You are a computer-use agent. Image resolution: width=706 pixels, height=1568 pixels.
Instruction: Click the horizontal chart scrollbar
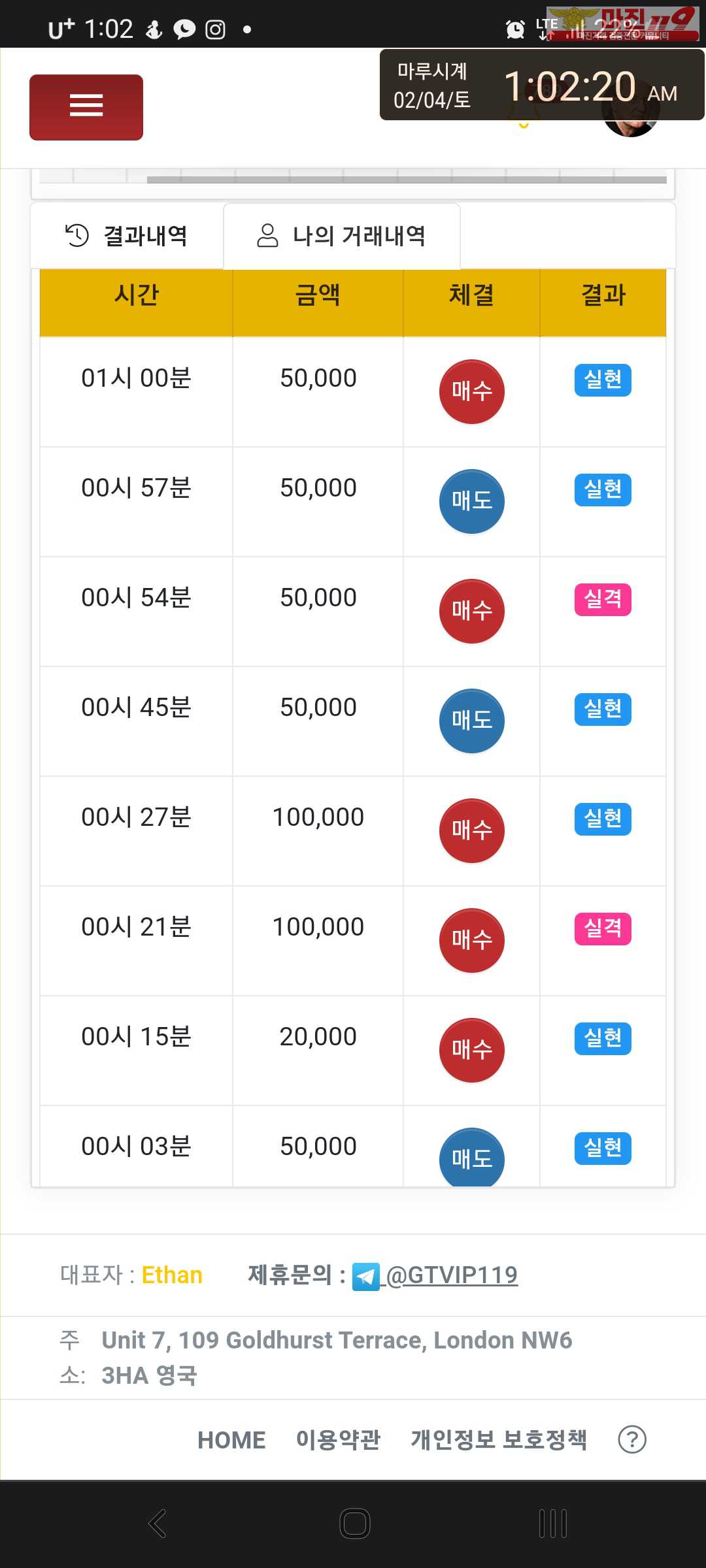click(x=406, y=180)
